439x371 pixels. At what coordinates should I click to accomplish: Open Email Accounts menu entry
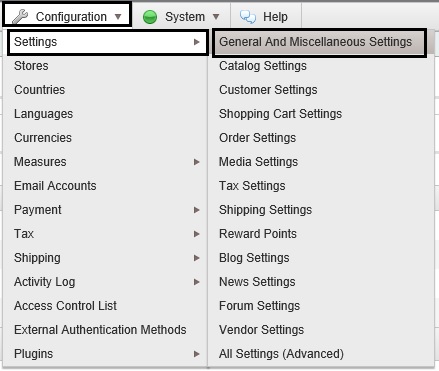coord(105,186)
